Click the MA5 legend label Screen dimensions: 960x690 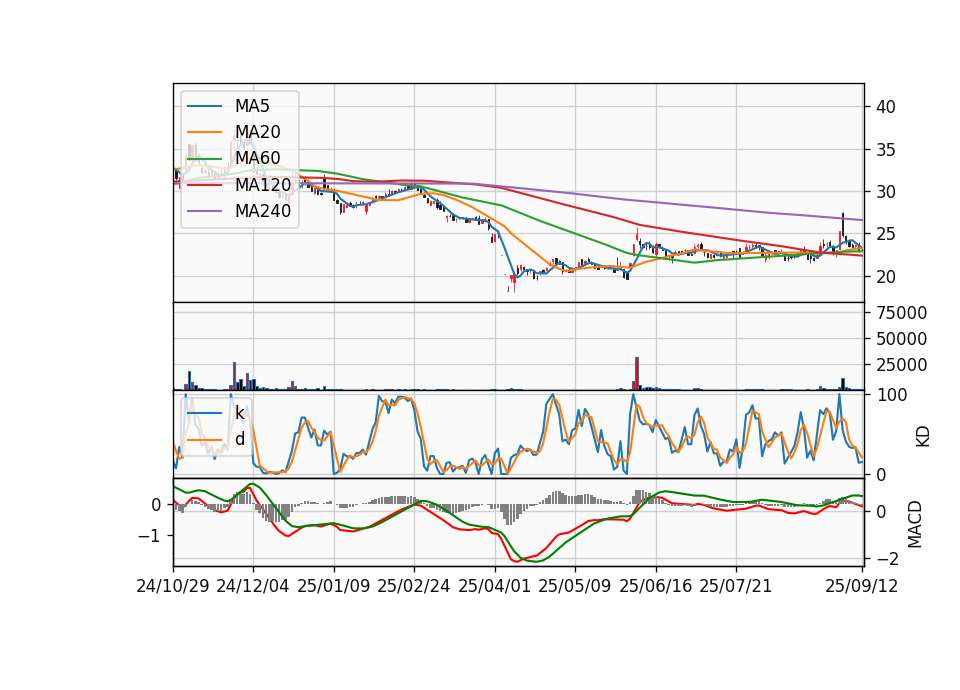pyautogui.click(x=252, y=106)
